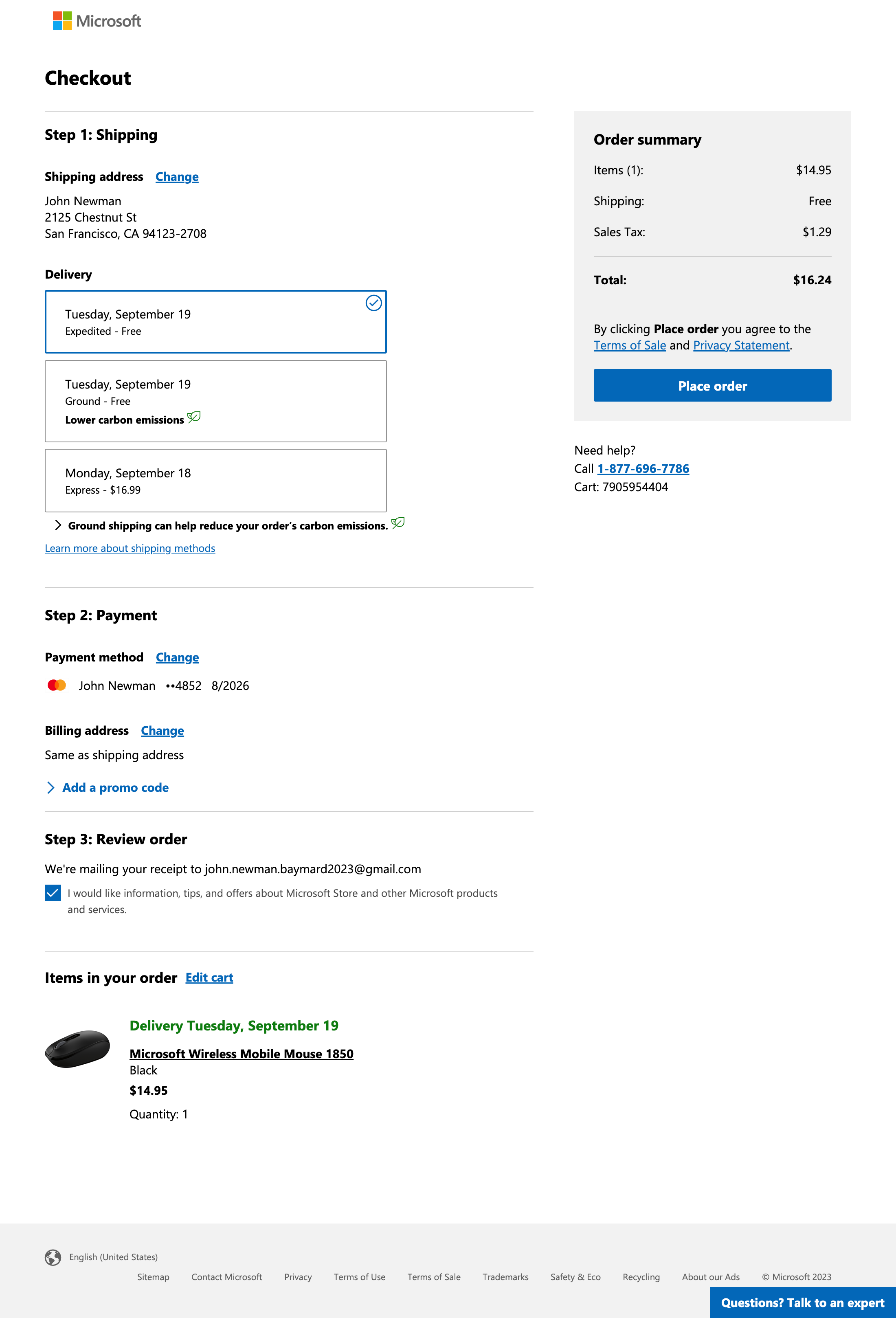Screen dimensions: 896x1318
Task: Click the selected checkmark on Expedited delivery
Action: click(373, 303)
